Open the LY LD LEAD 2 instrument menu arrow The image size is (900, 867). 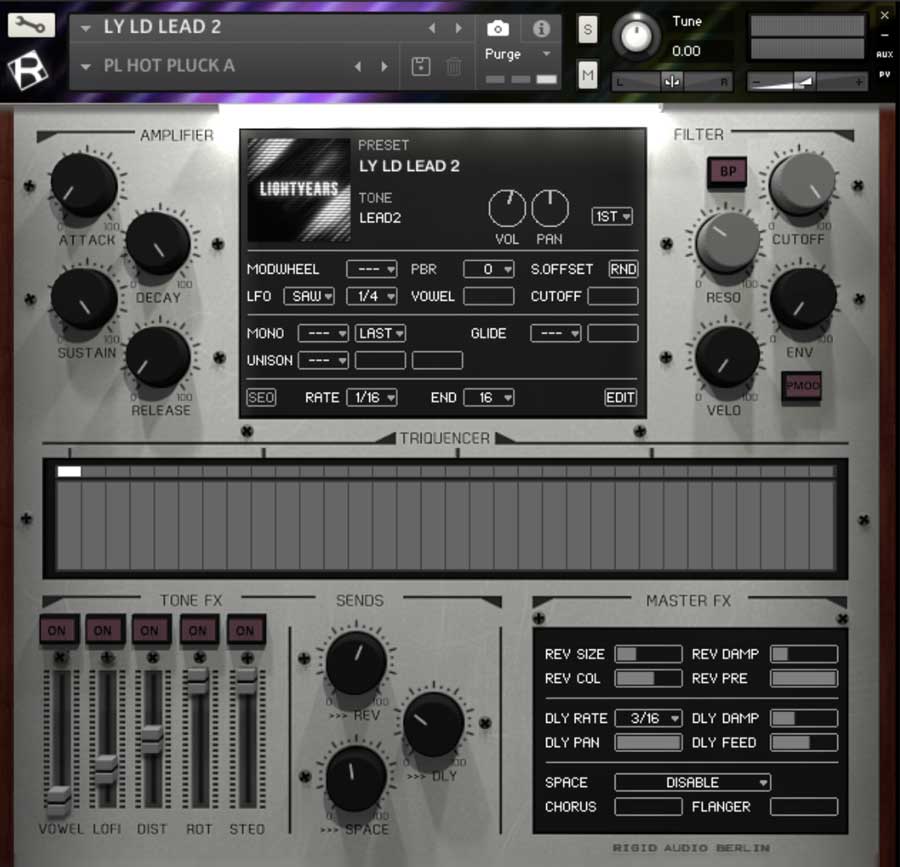click(86, 28)
